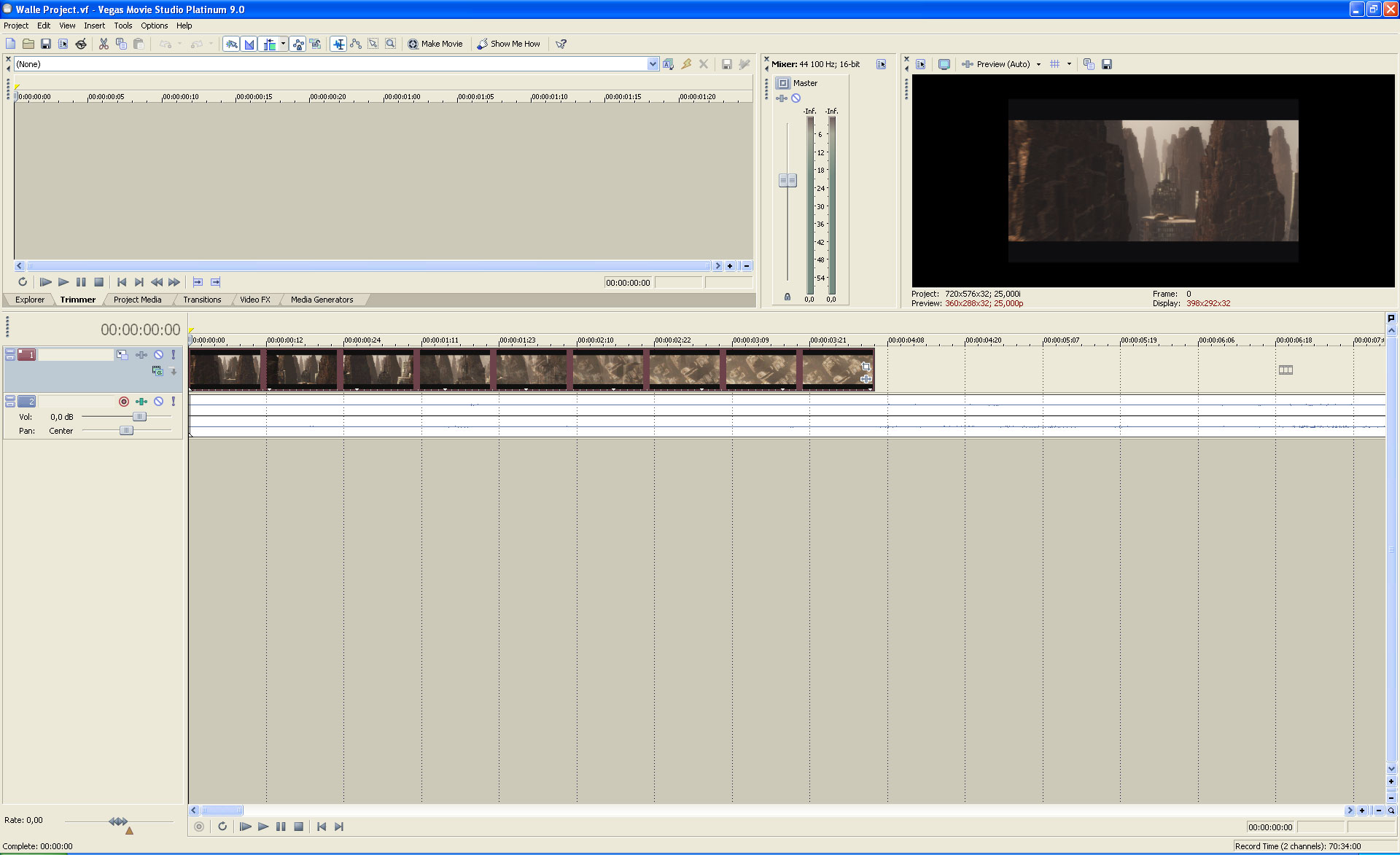Click Trimmer Loop Playback icon
Viewport: 1400px width, 855px height.
point(23,282)
